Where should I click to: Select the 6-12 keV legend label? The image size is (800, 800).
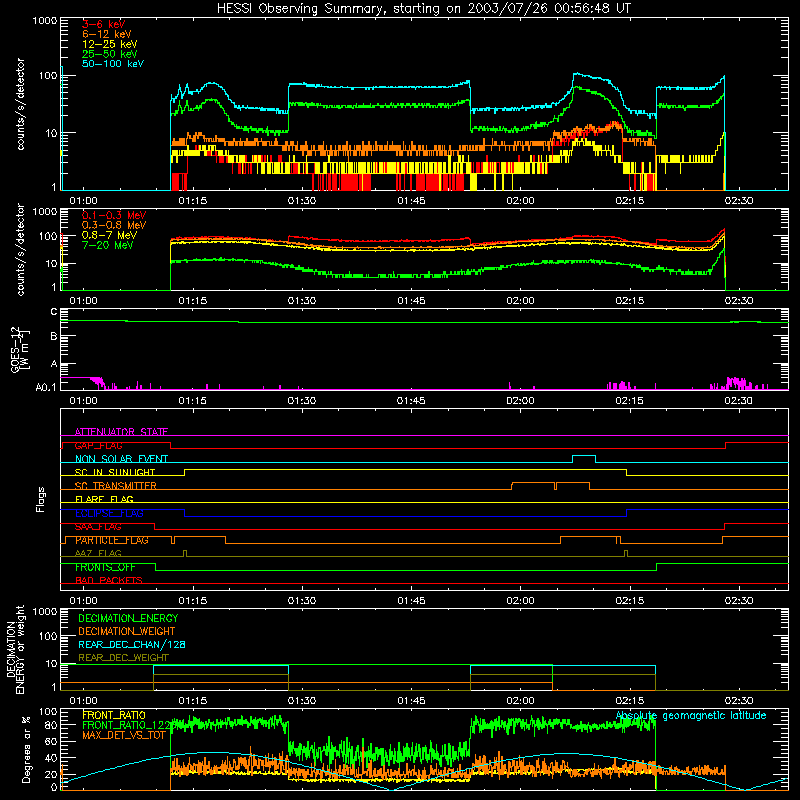(x=107, y=34)
